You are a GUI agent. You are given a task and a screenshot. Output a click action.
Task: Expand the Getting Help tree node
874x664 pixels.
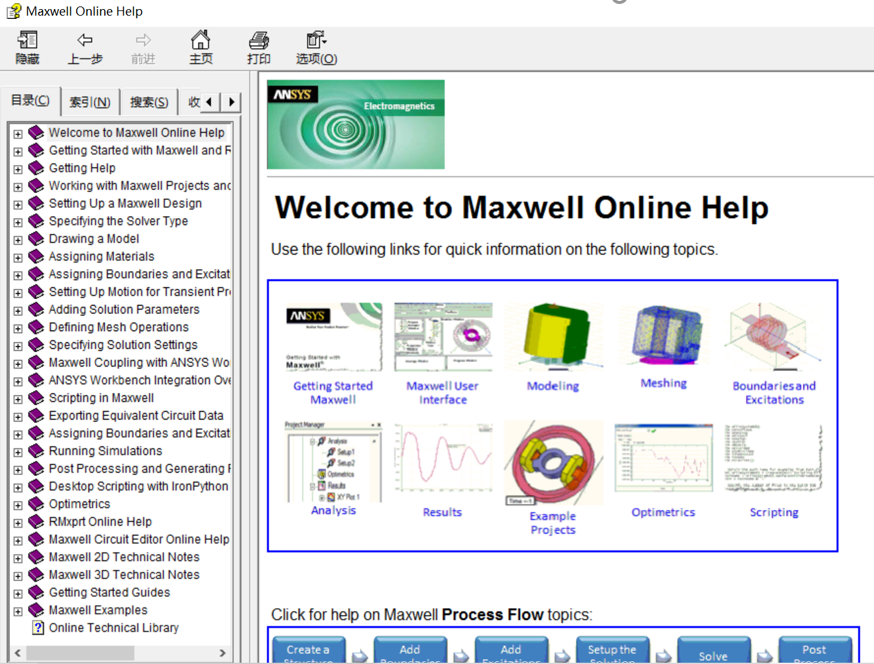(x=18, y=169)
